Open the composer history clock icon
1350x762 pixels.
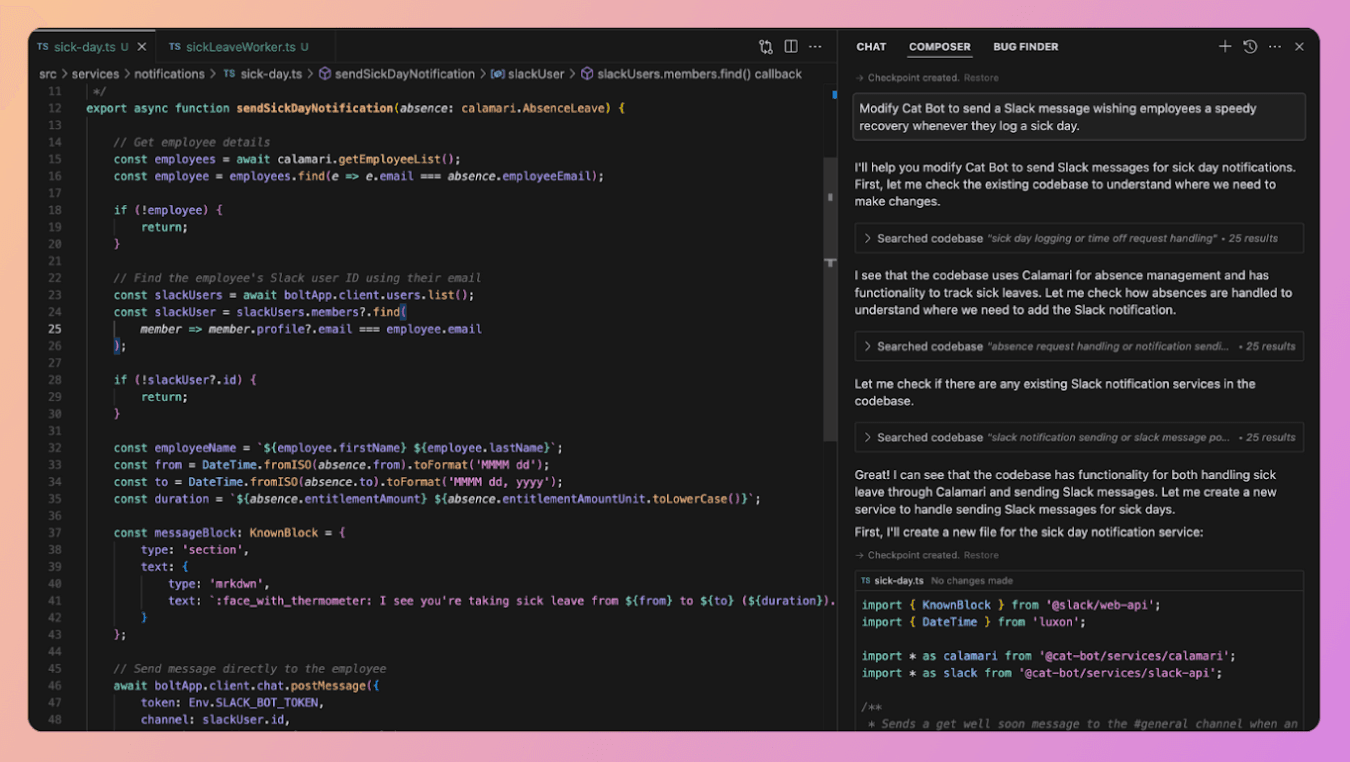click(1250, 47)
